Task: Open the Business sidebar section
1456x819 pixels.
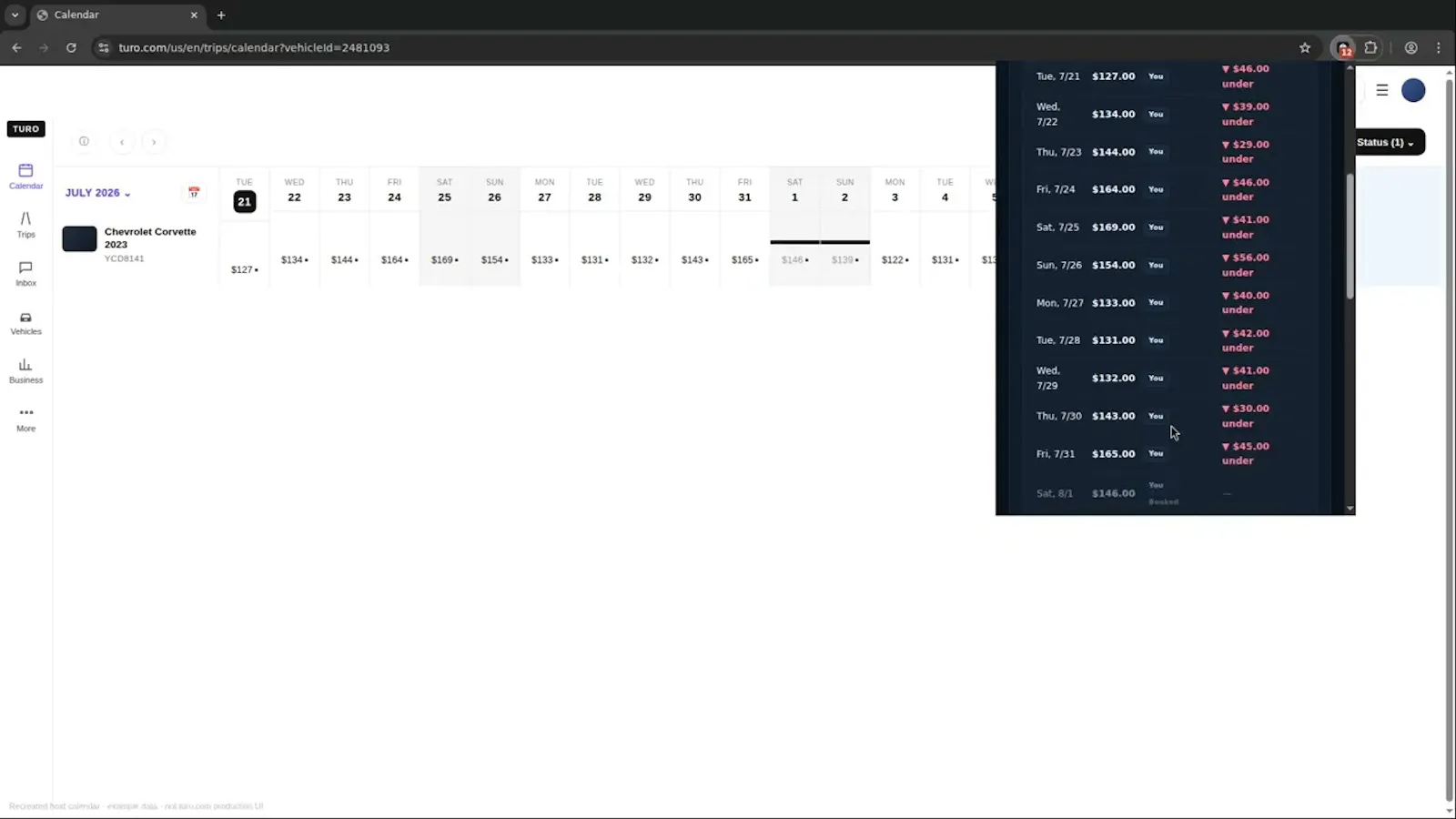Action: point(25,371)
